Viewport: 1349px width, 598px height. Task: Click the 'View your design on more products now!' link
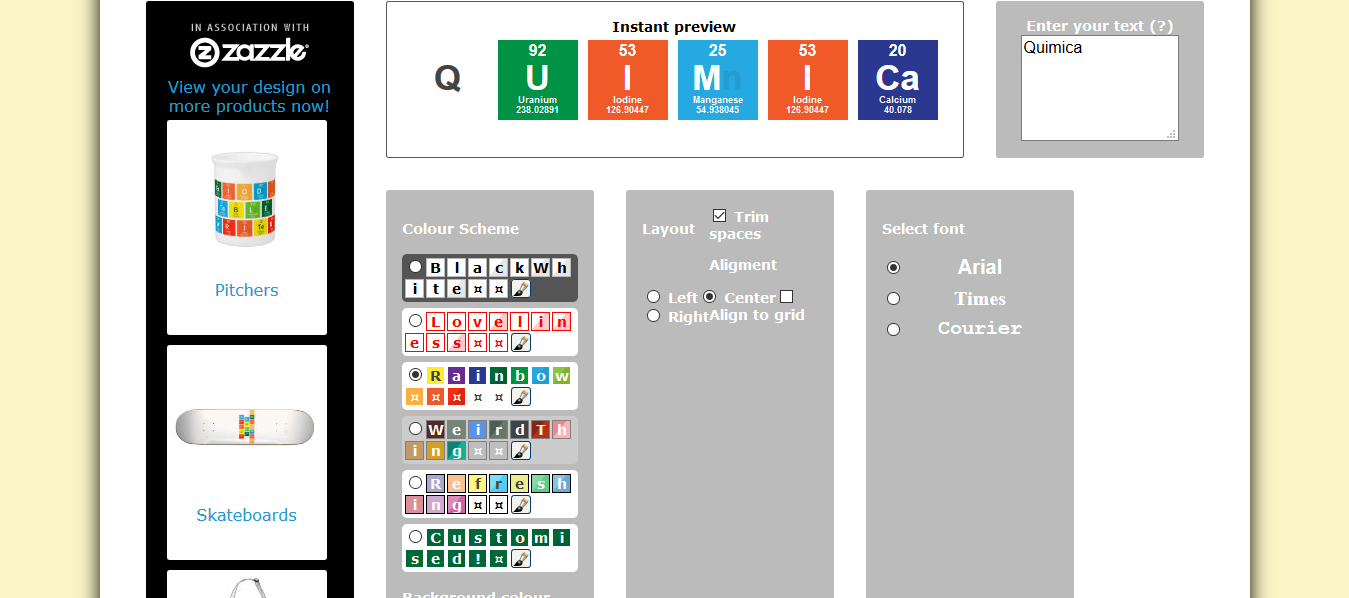coord(249,97)
